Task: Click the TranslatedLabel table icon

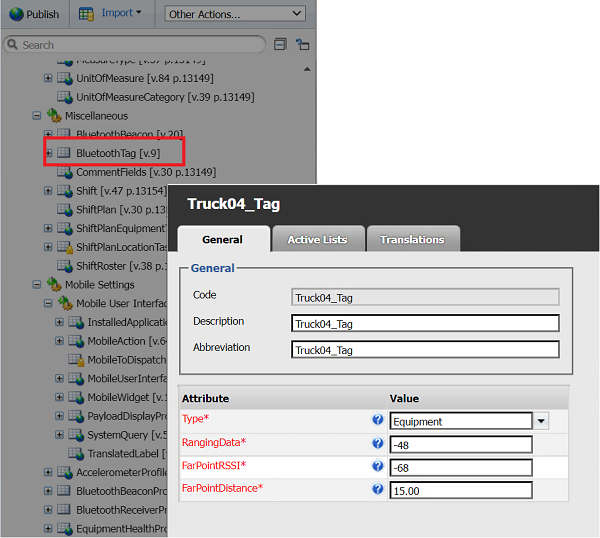Action: [76, 453]
